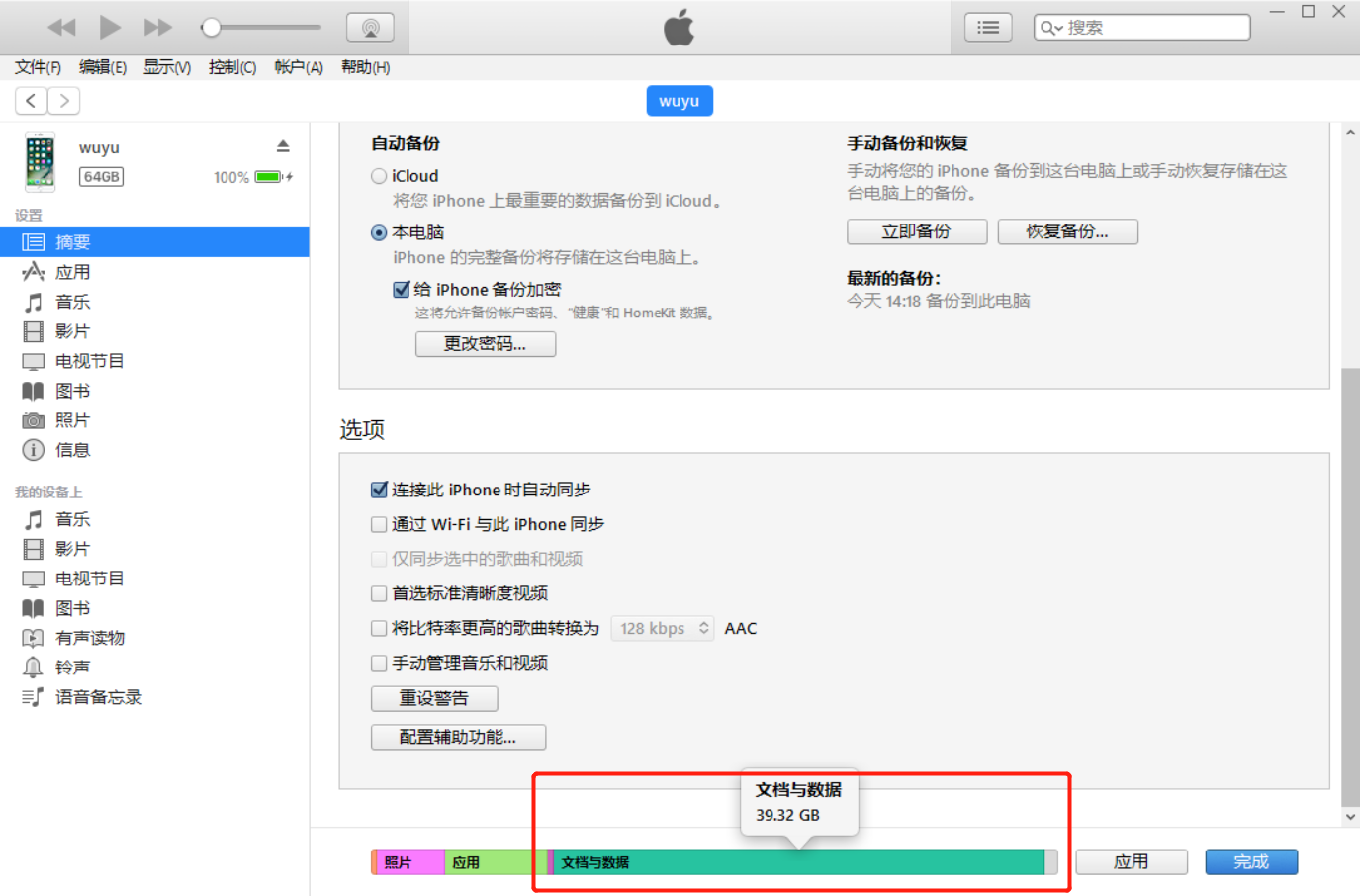Click the 立即备份 button
The width and height of the screenshot is (1360, 896).
point(917,231)
